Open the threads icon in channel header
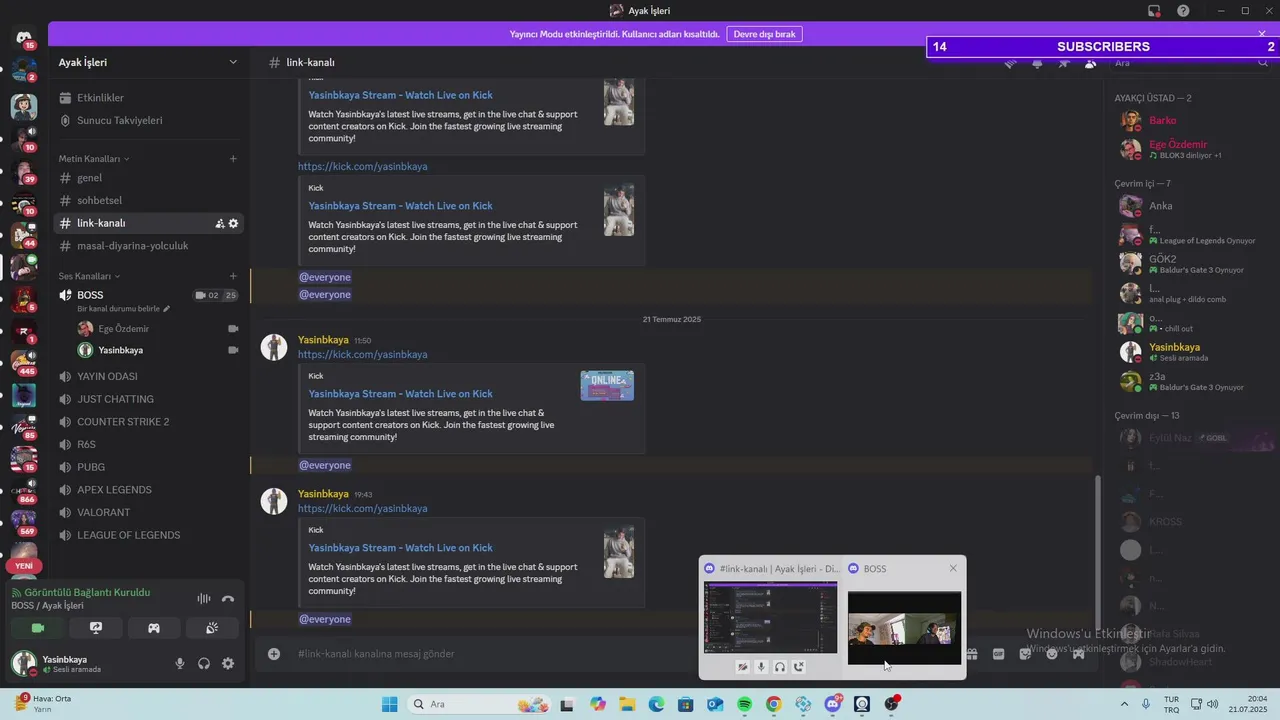Viewport: 1280px width, 720px height. pos(1010,63)
